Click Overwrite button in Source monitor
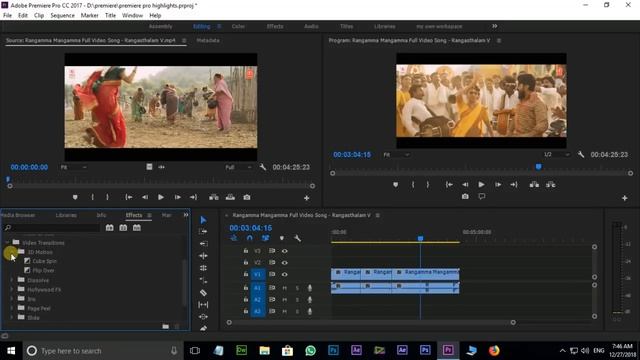 click(230, 197)
